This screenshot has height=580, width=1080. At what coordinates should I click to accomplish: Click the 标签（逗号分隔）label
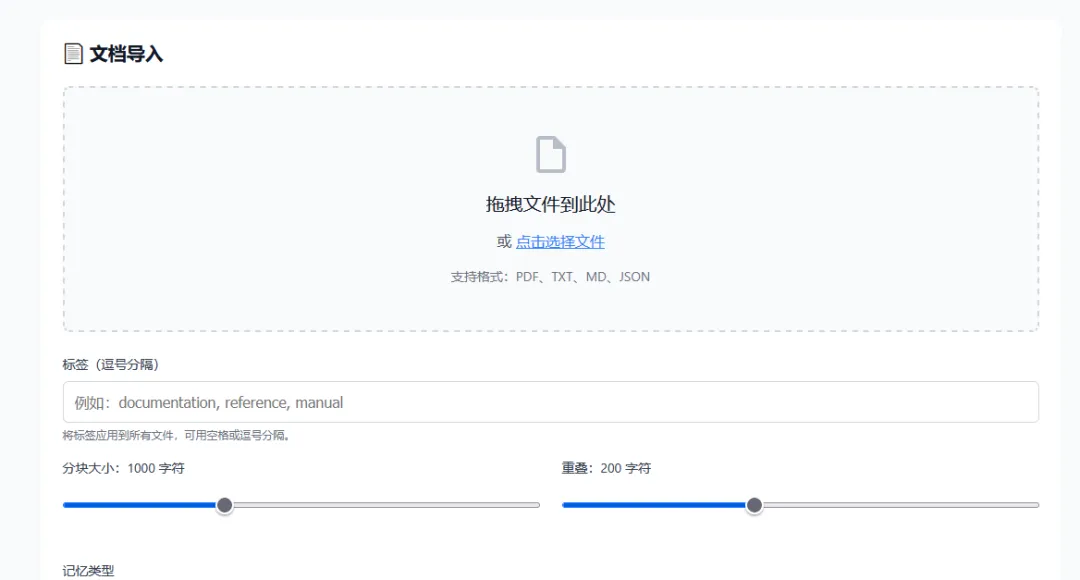tap(111, 364)
